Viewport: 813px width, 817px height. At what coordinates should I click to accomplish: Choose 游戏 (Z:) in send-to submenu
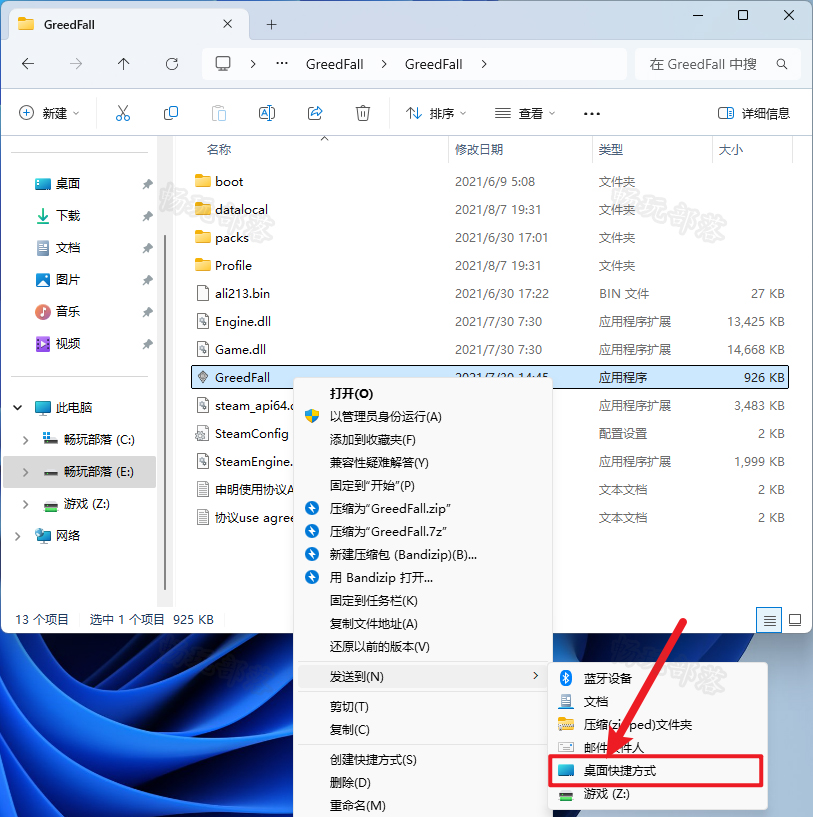click(606, 794)
